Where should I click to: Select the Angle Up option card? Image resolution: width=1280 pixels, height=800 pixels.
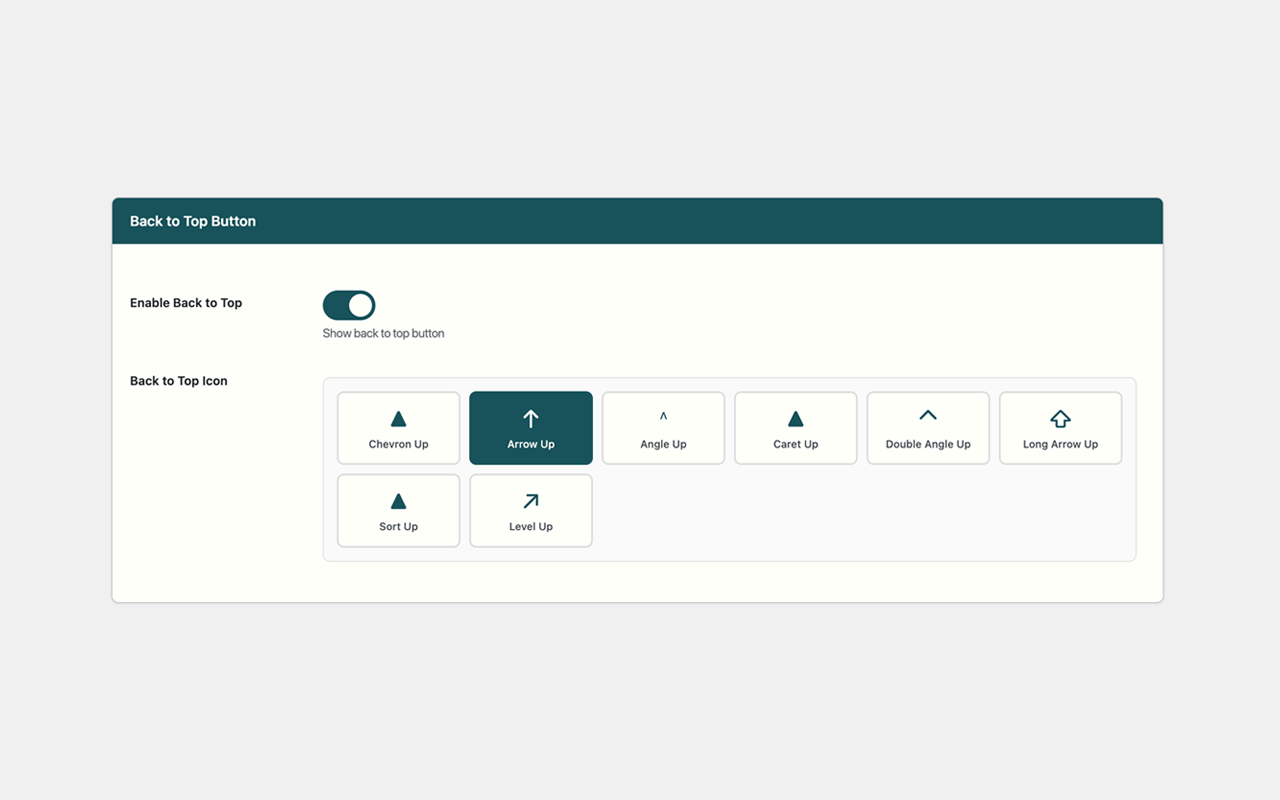(663, 428)
